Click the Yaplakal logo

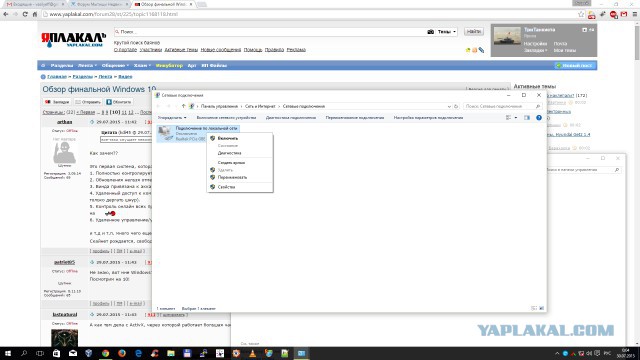pos(73,40)
